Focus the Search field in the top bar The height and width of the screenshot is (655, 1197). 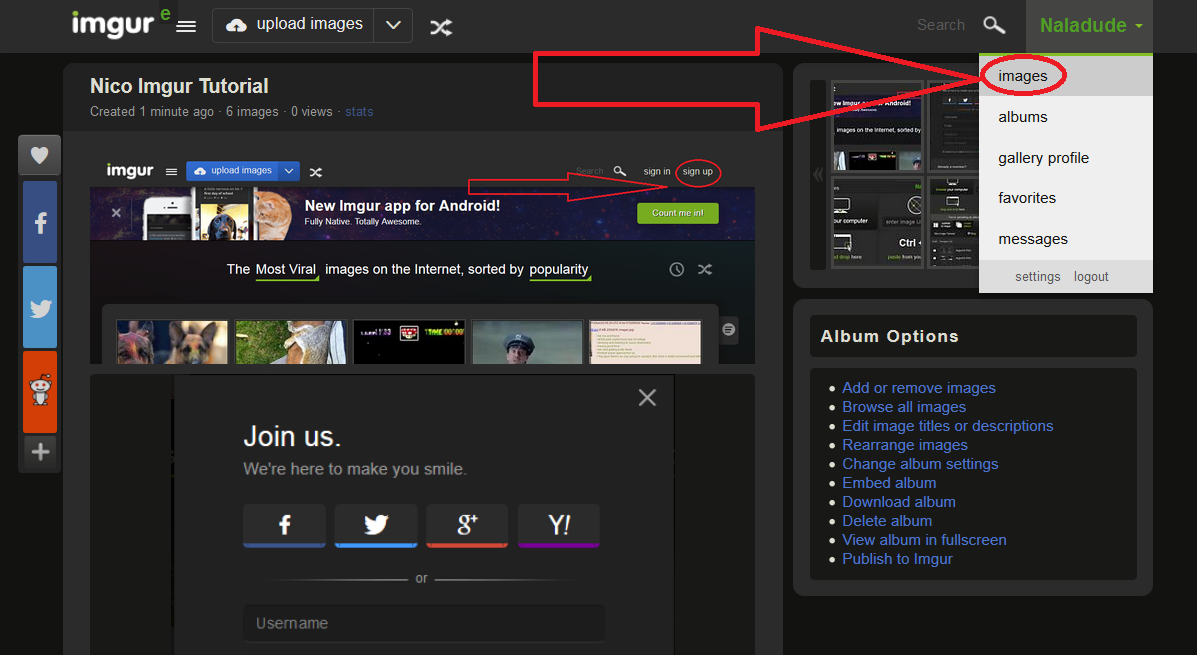pyautogui.click(x=941, y=25)
